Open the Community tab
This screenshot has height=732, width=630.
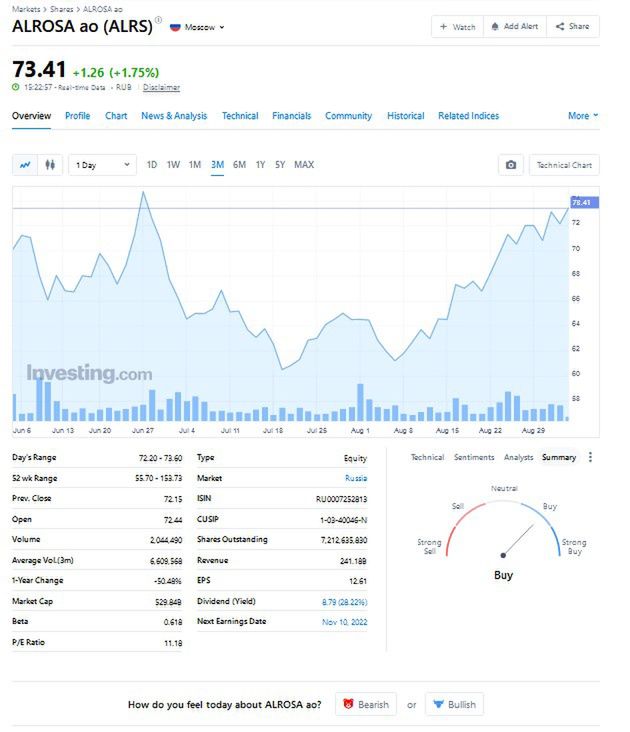pyautogui.click(x=349, y=116)
